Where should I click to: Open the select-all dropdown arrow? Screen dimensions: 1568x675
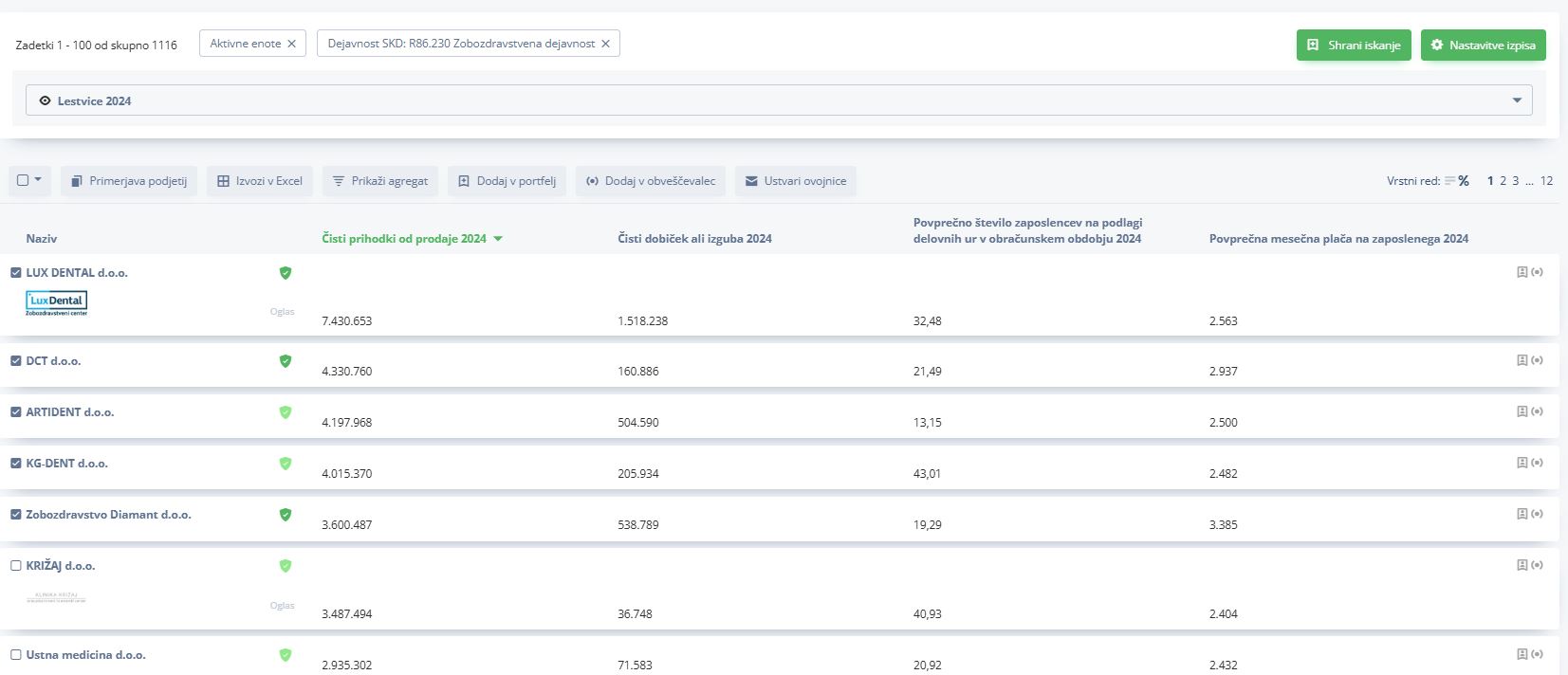click(x=38, y=180)
